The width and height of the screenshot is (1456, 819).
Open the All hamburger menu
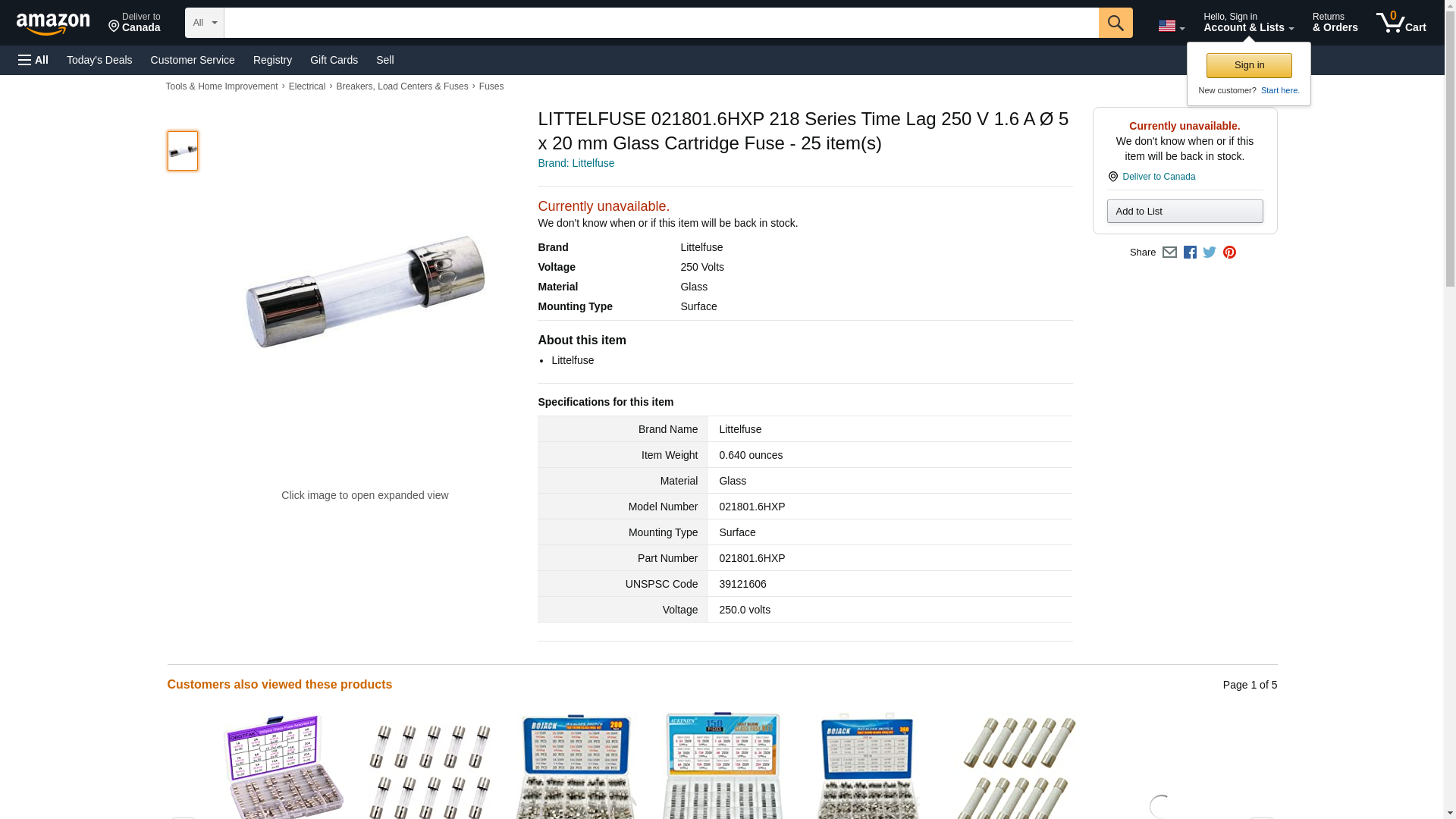pyautogui.click(x=33, y=60)
